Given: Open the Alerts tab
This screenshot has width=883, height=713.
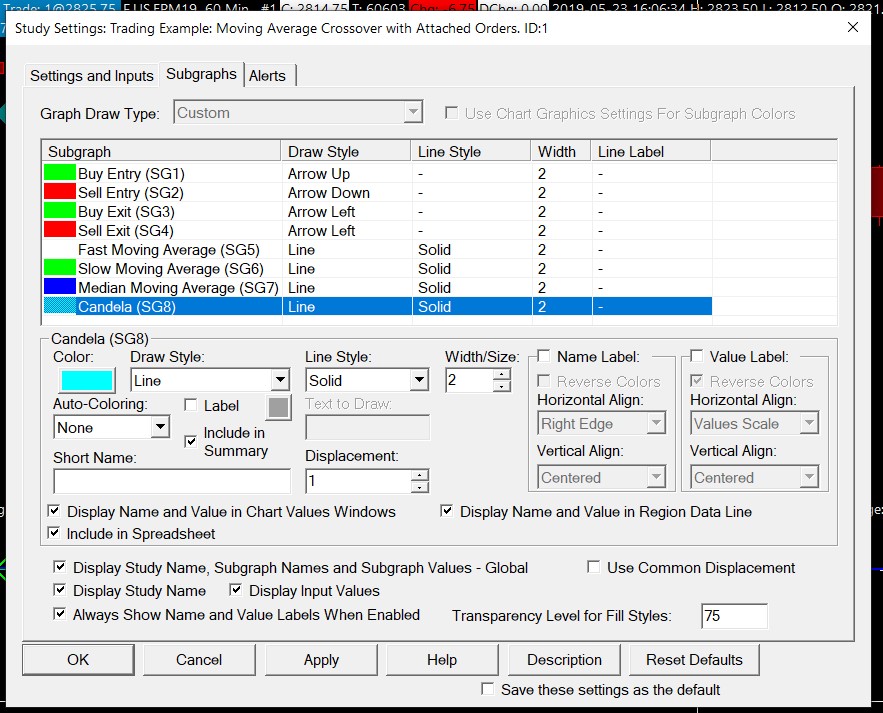Looking at the screenshot, I should pyautogui.click(x=267, y=75).
